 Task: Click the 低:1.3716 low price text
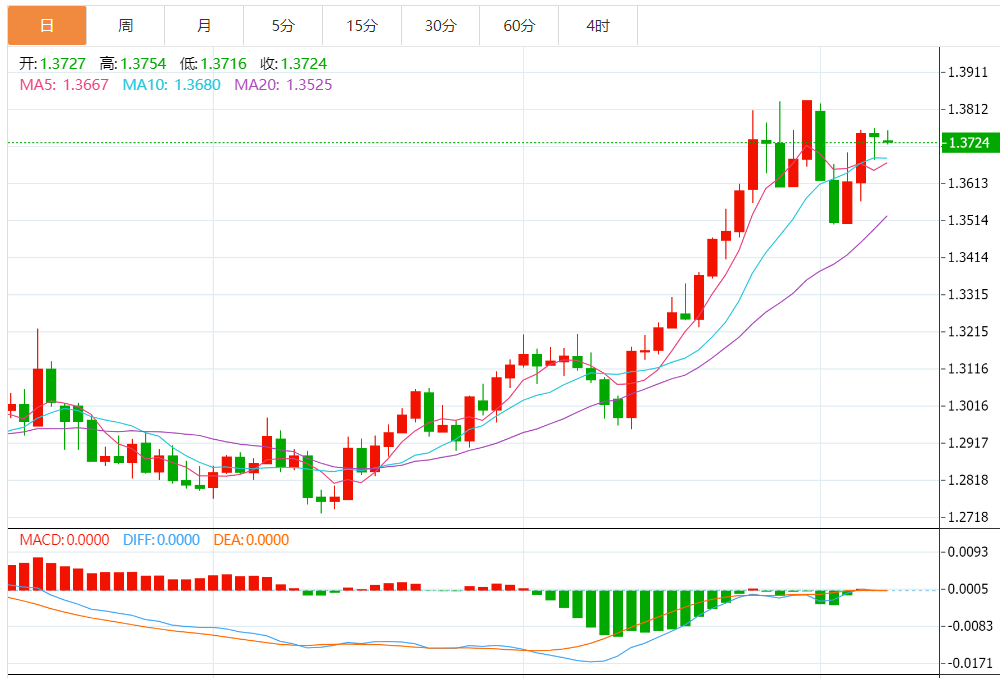213,64
